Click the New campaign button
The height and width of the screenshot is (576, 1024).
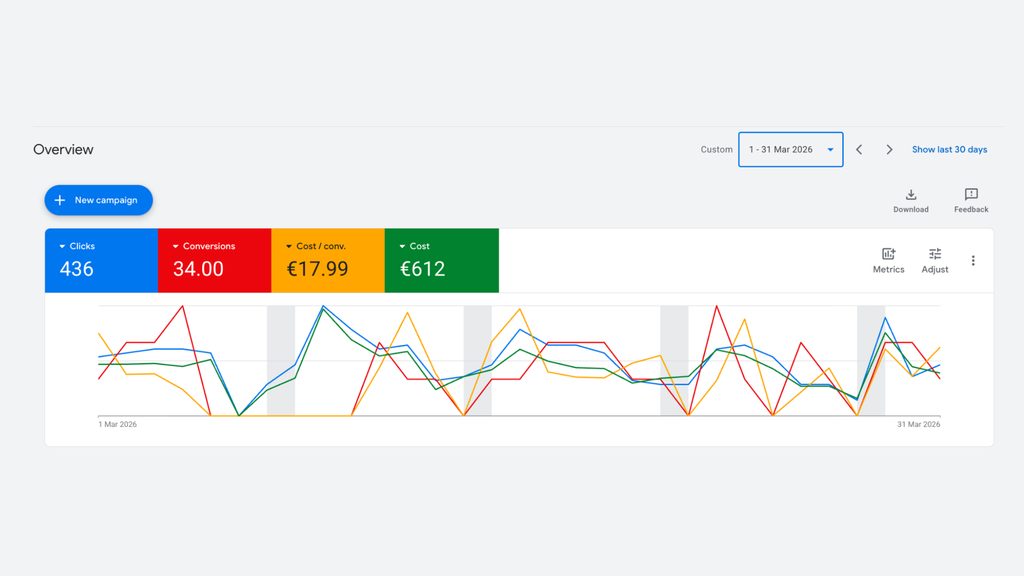99,200
